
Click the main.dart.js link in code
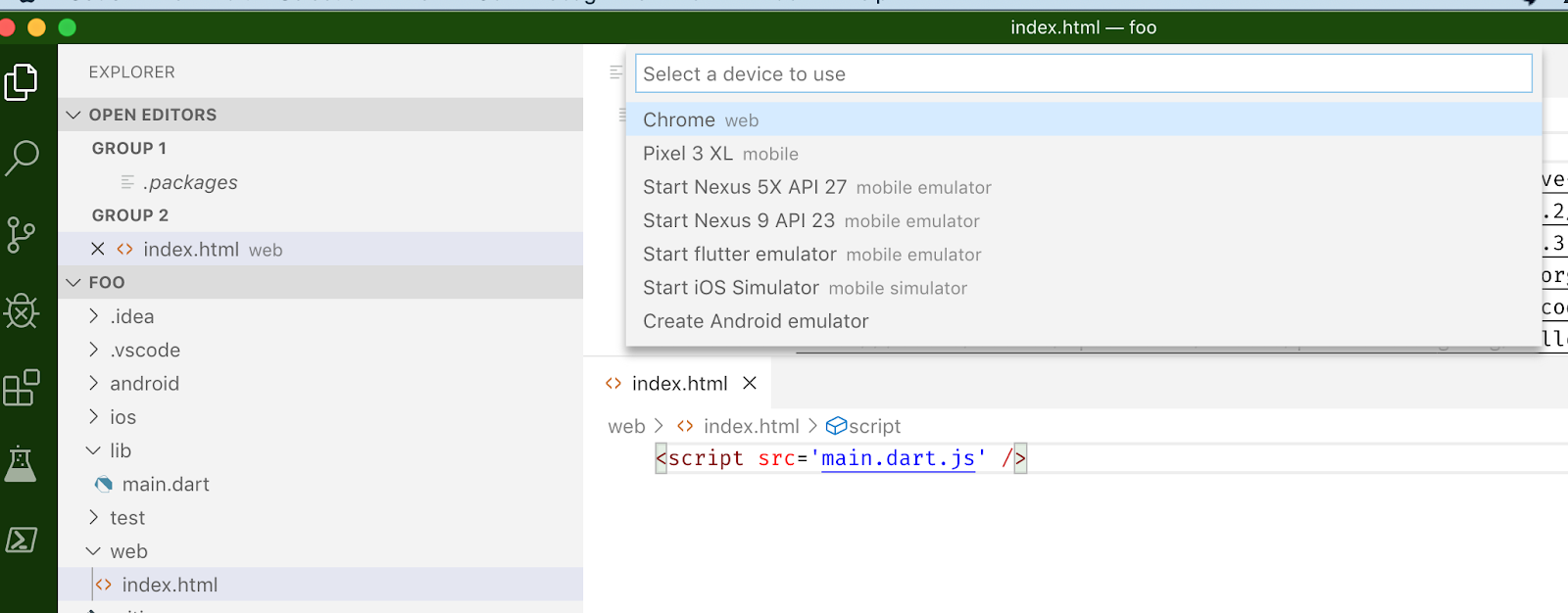[x=898, y=458]
